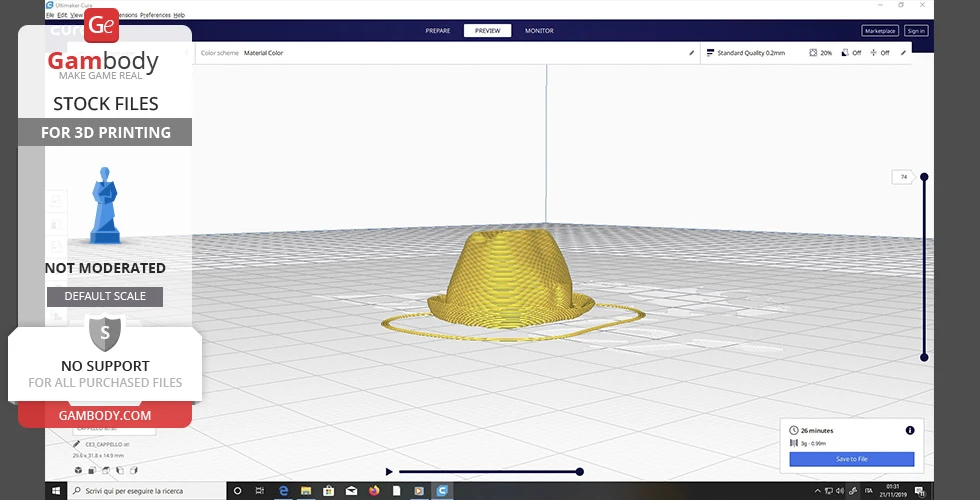Switch to front view icon
The height and width of the screenshot is (500, 980).
[x=92, y=471]
